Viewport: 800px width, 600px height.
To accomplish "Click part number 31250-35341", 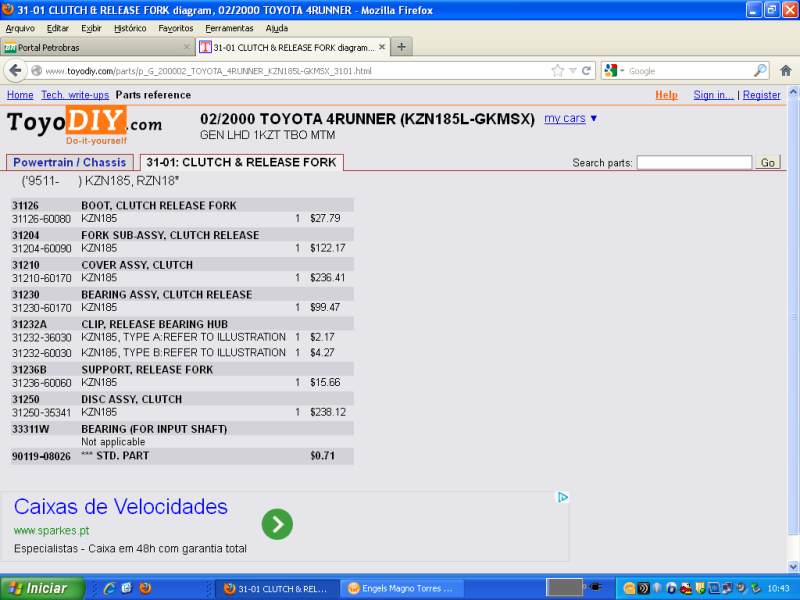I will [x=41, y=412].
